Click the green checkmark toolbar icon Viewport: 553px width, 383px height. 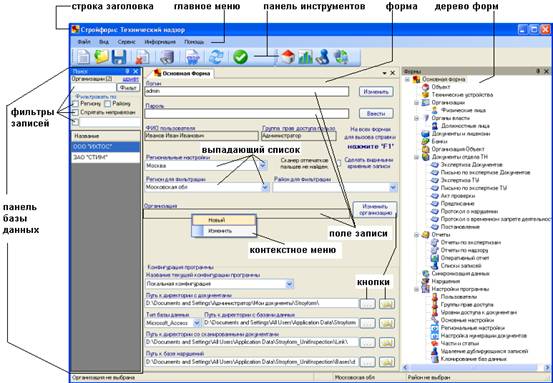[x=240, y=57]
